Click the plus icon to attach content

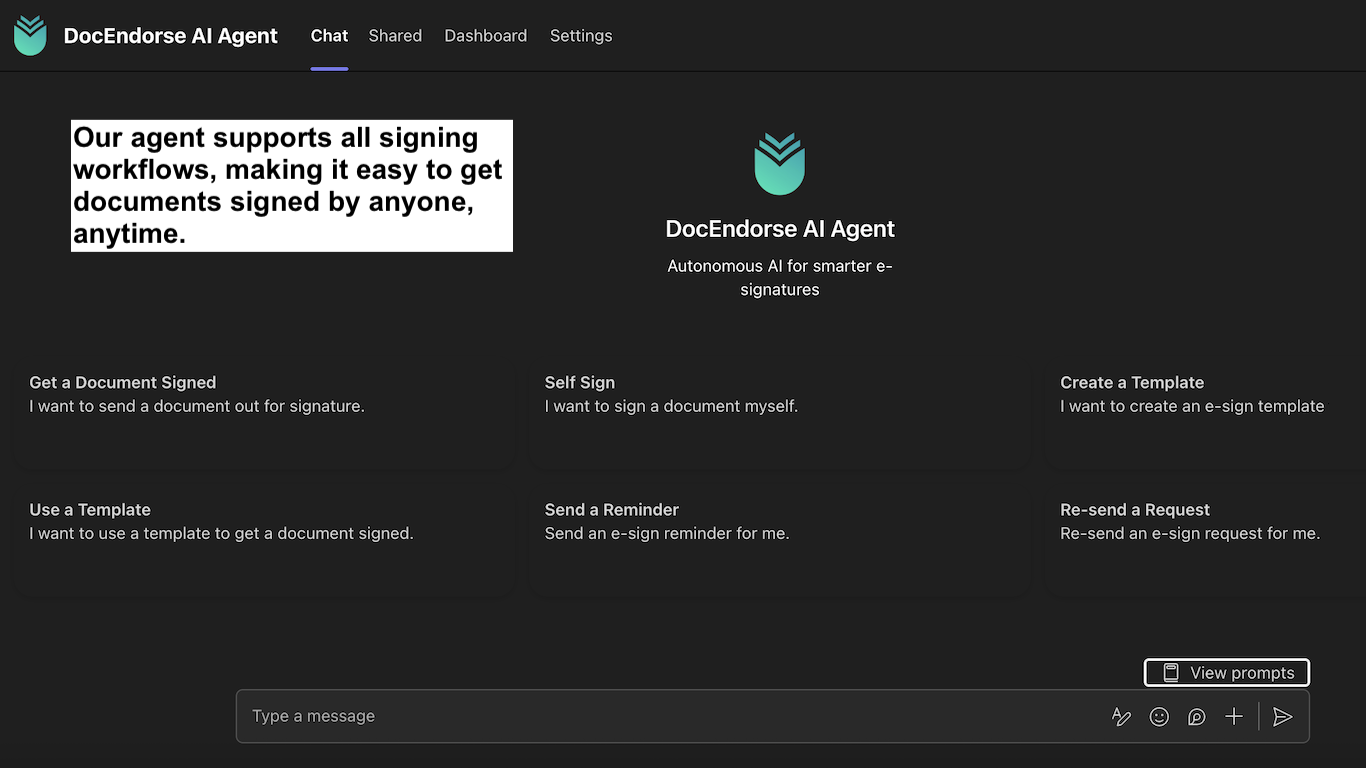pos(1234,716)
